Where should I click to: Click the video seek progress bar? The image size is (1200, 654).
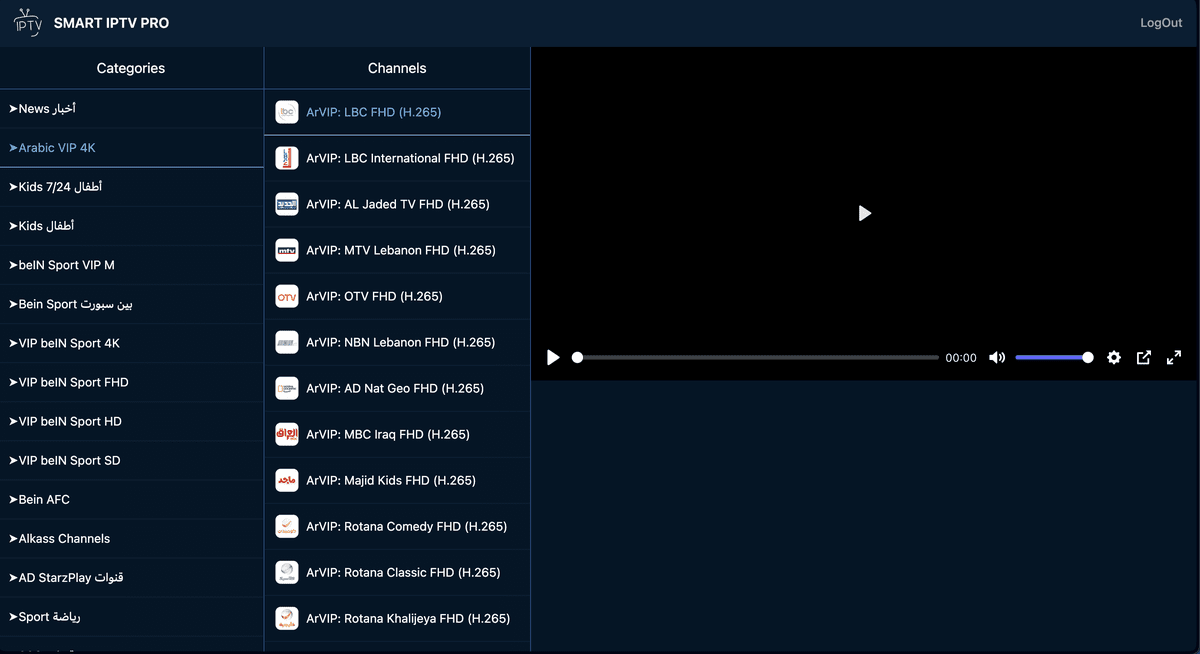(x=757, y=357)
